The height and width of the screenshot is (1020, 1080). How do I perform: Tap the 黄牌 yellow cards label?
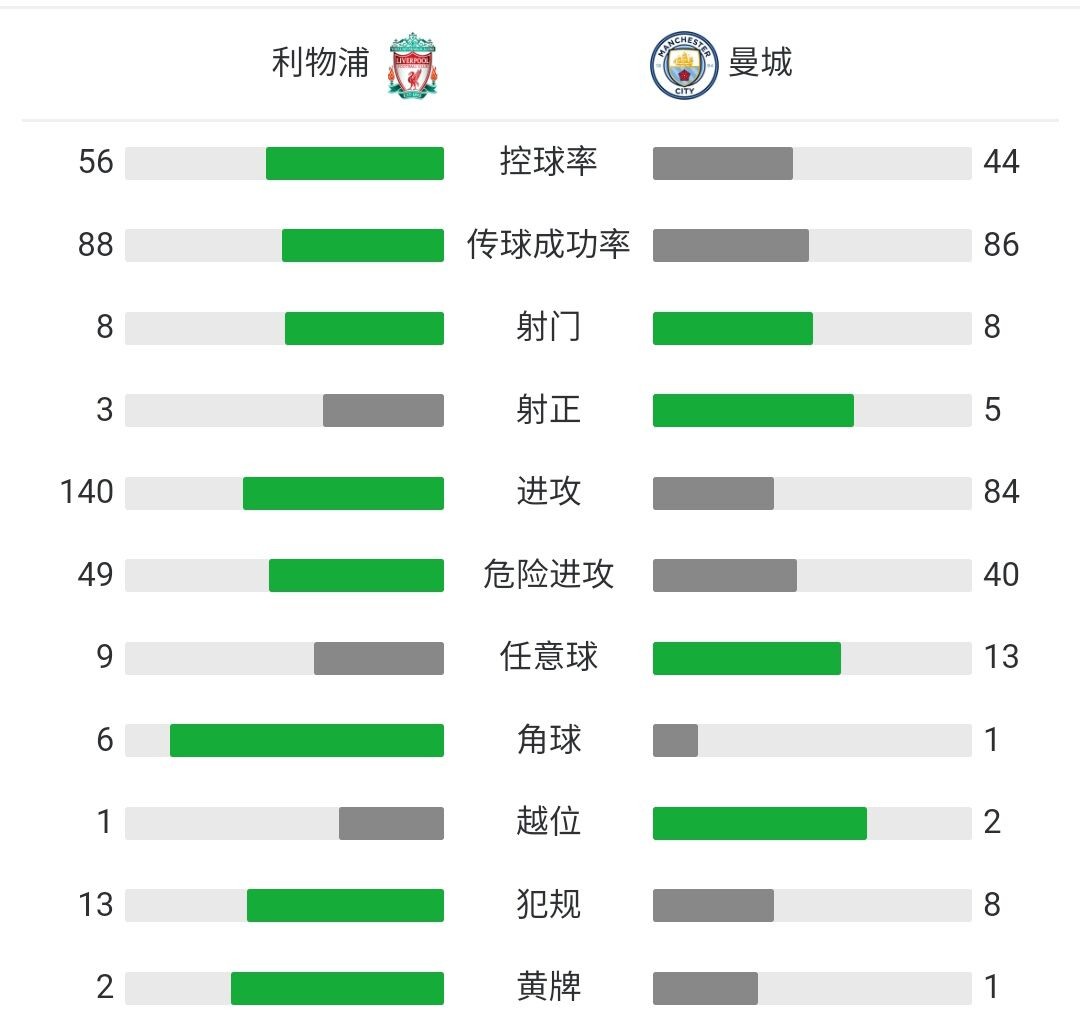(x=548, y=987)
